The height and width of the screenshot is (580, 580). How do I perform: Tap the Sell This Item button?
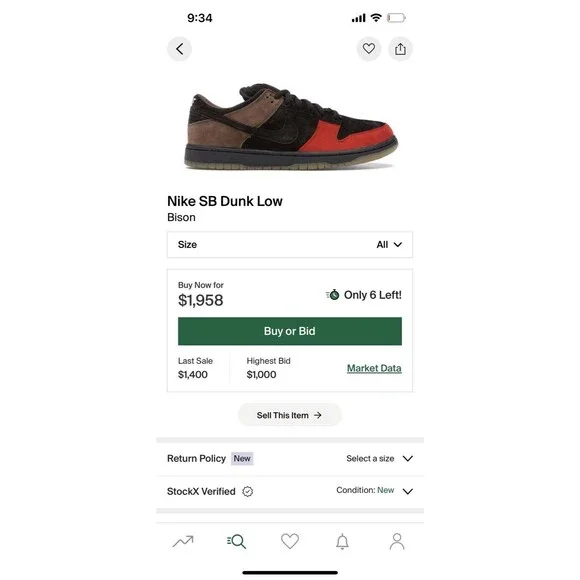coord(289,415)
